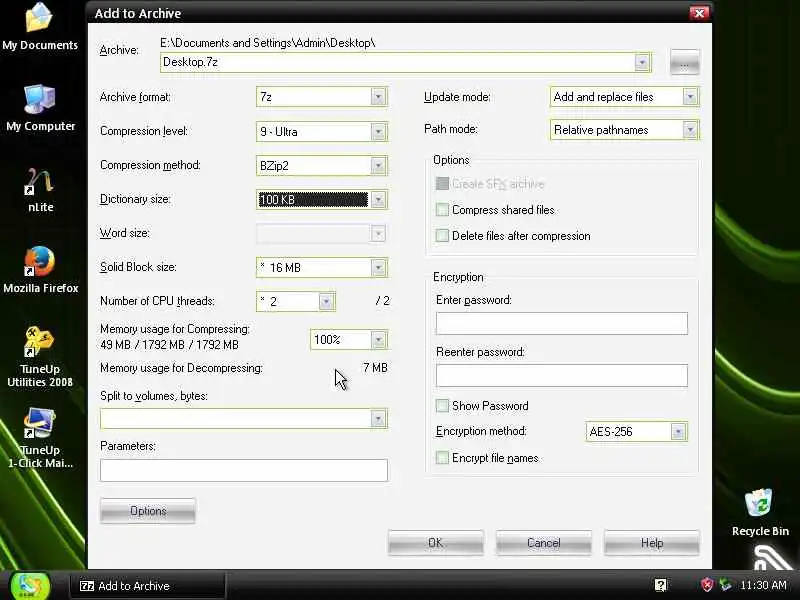Viewport: 800px width, 600px height.
Task: Click the browse (...) button
Action: coord(684,62)
